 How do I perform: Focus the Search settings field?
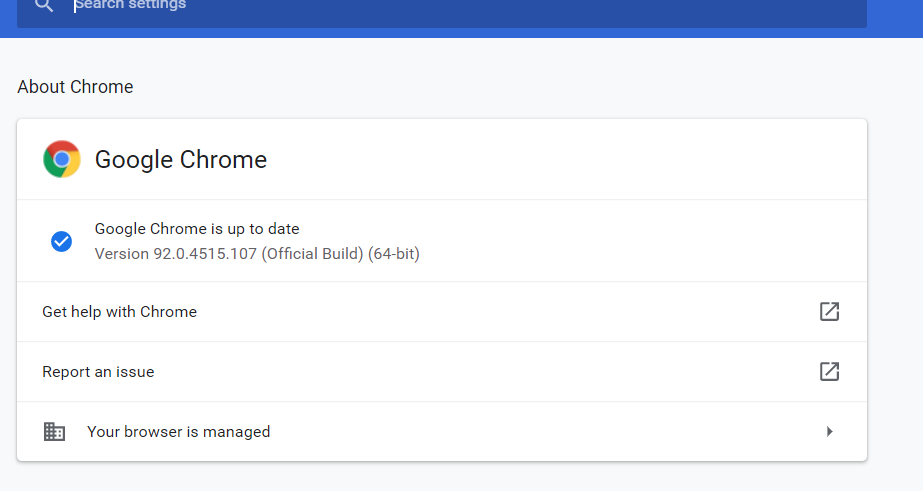400,6
